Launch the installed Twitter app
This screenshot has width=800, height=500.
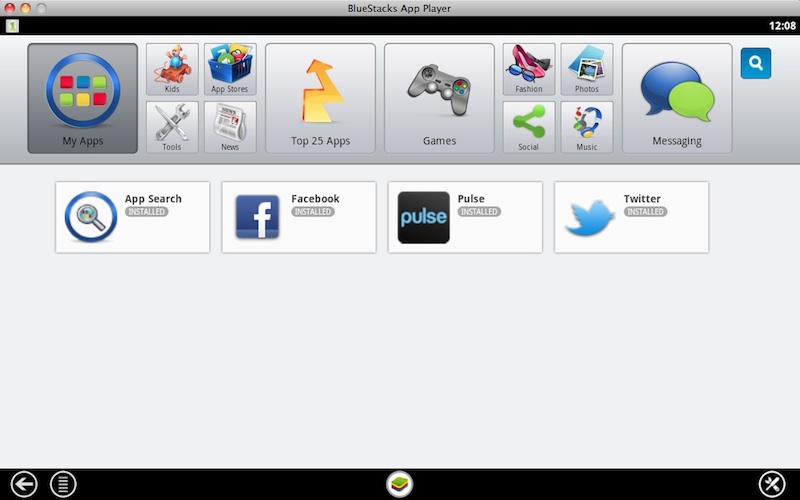click(x=631, y=217)
